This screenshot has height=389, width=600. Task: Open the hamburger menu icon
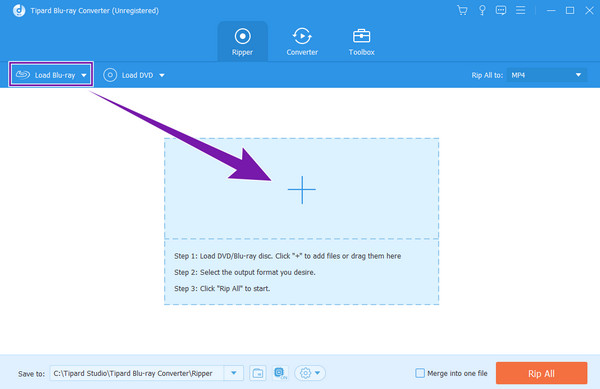tap(520, 10)
